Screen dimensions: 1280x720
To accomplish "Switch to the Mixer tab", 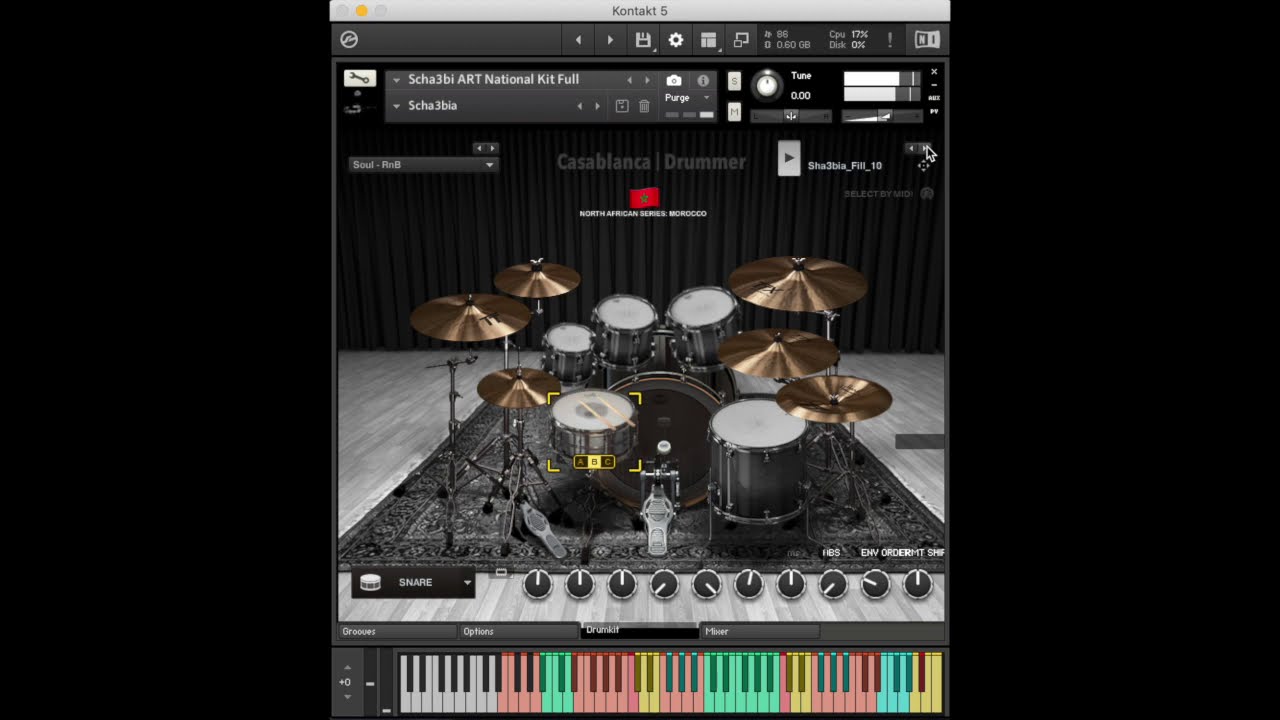I will (x=760, y=631).
